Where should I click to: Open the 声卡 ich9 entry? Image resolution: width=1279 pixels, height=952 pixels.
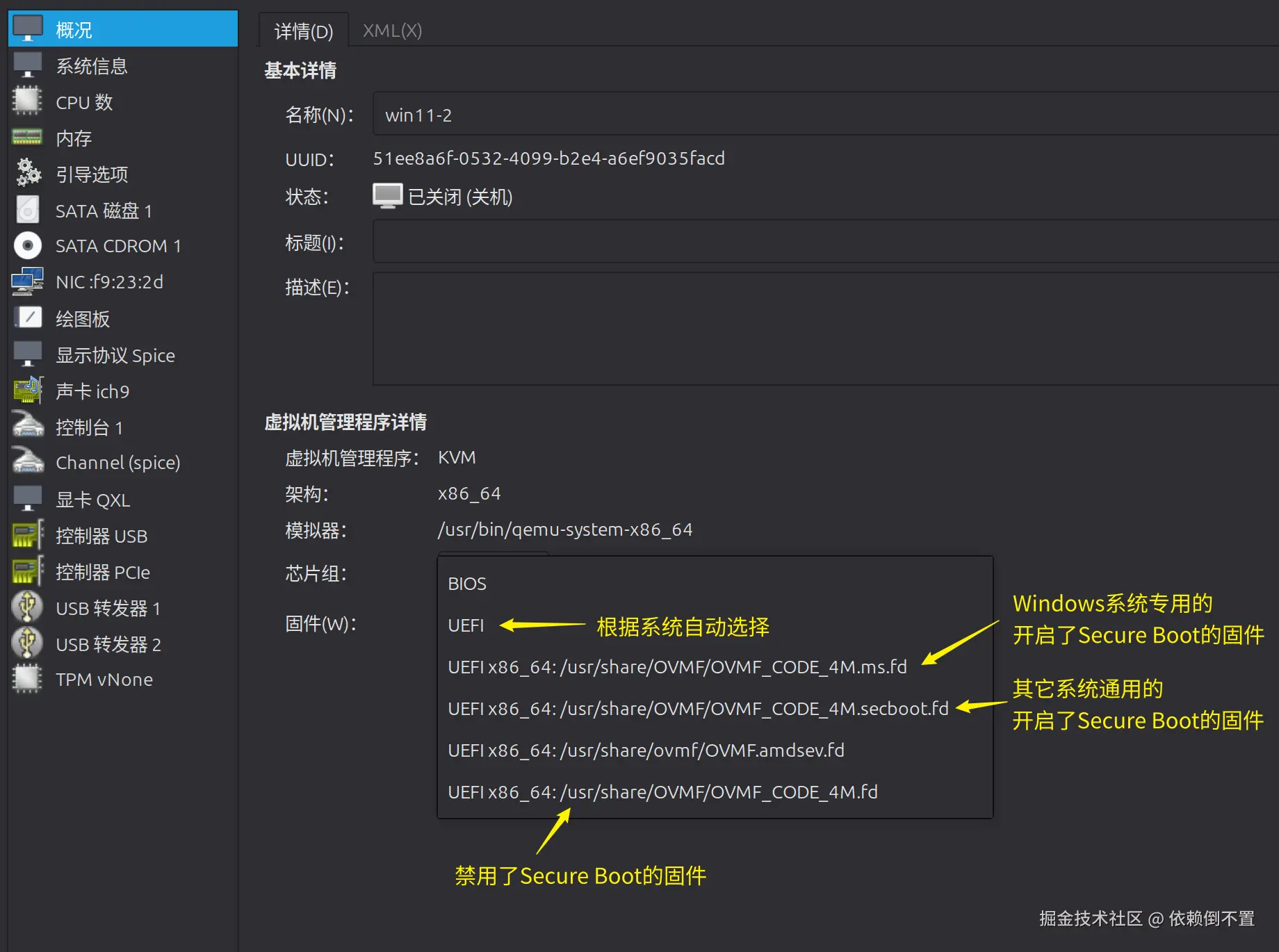(123, 391)
